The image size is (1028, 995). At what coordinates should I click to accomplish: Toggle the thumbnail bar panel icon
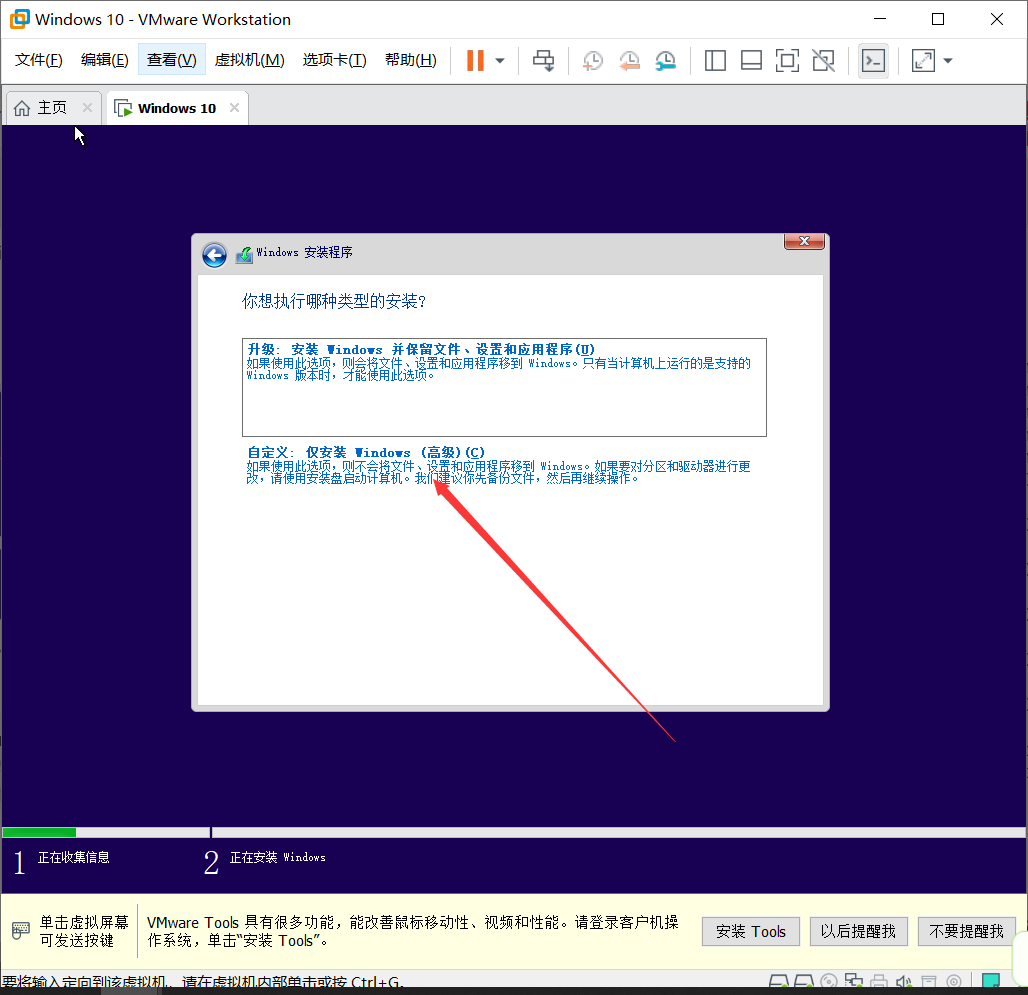[751, 61]
